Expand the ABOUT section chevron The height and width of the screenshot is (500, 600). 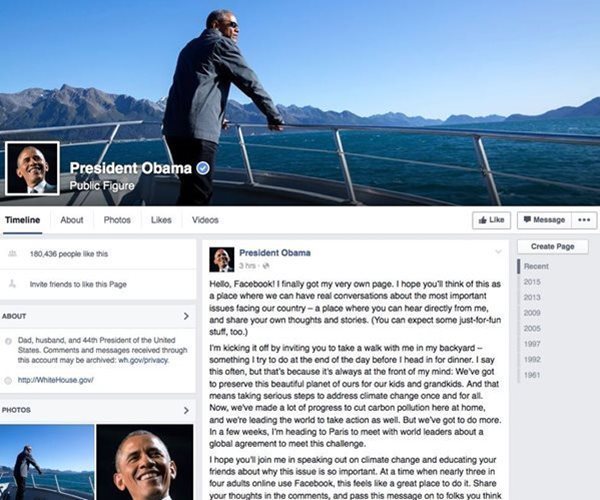[186, 316]
